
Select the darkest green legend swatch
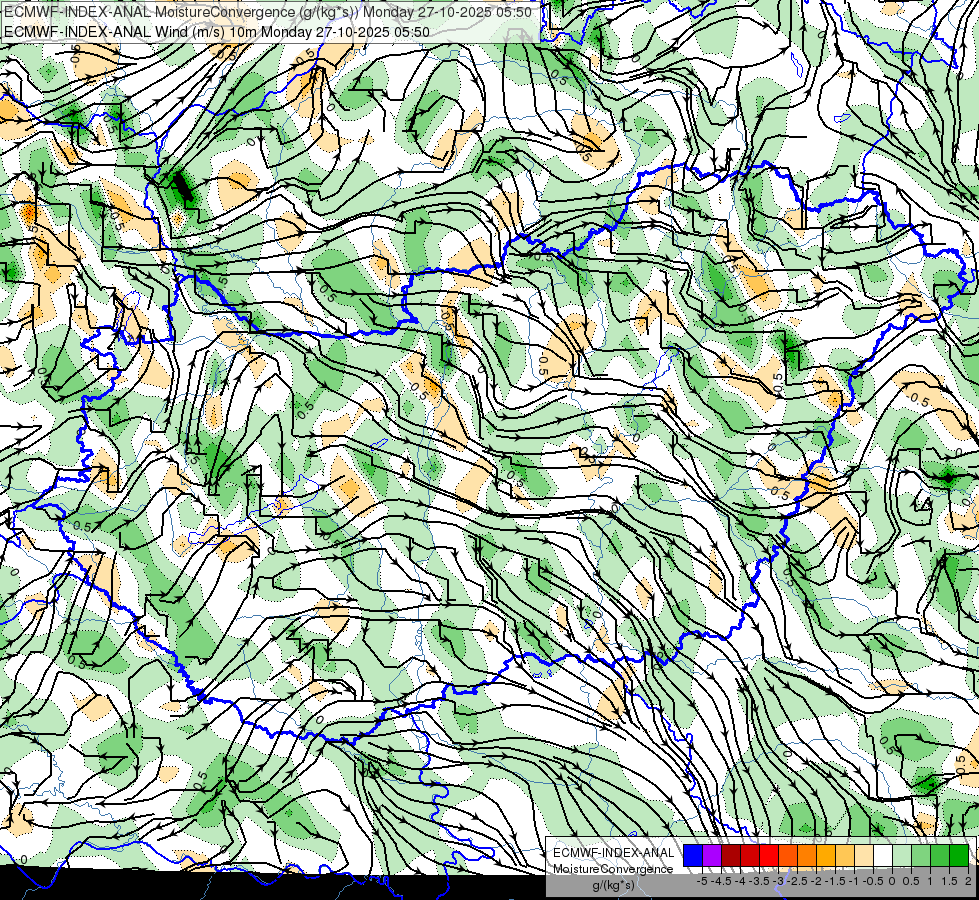[959, 856]
